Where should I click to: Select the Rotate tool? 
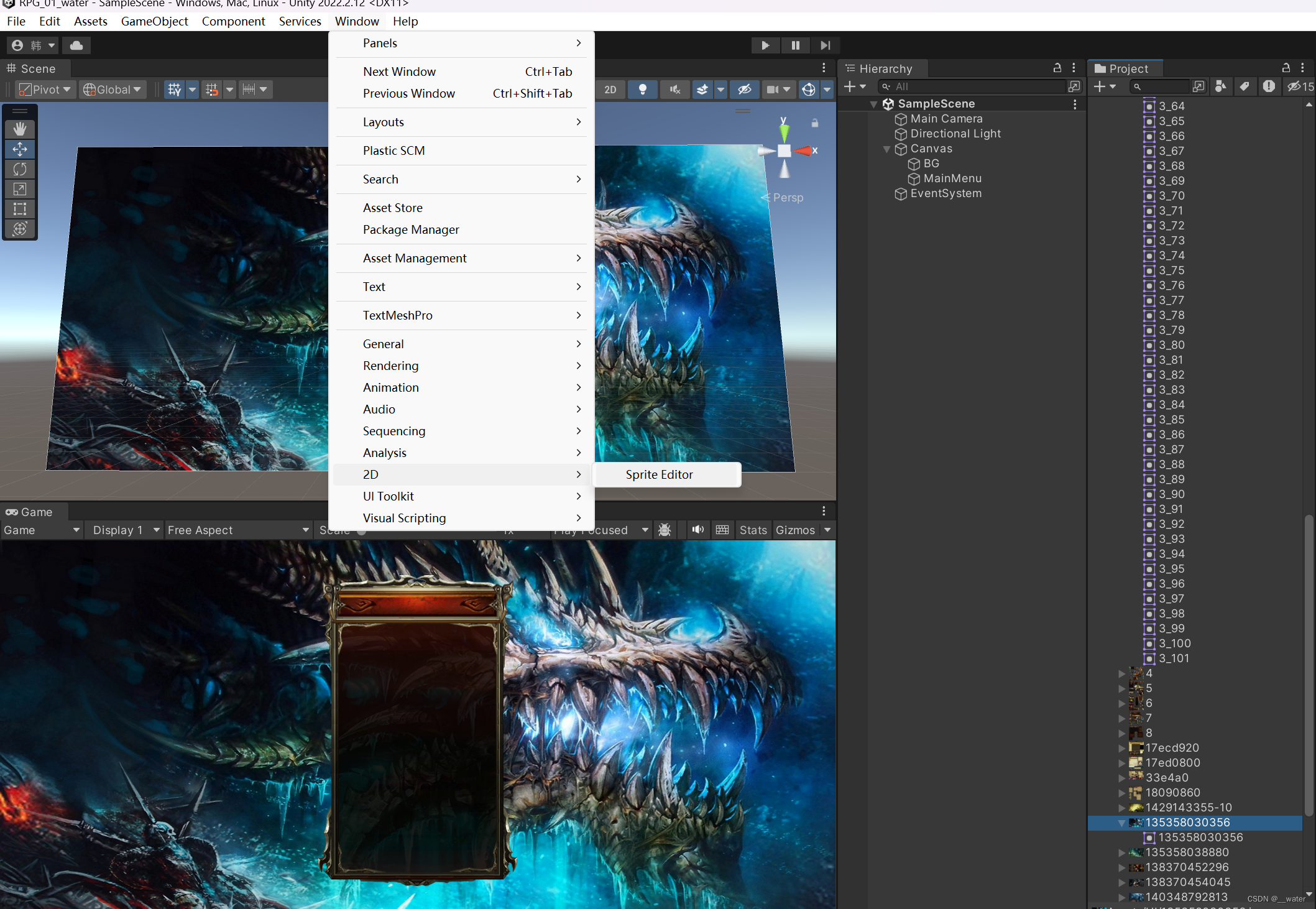[x=20, y=169]
